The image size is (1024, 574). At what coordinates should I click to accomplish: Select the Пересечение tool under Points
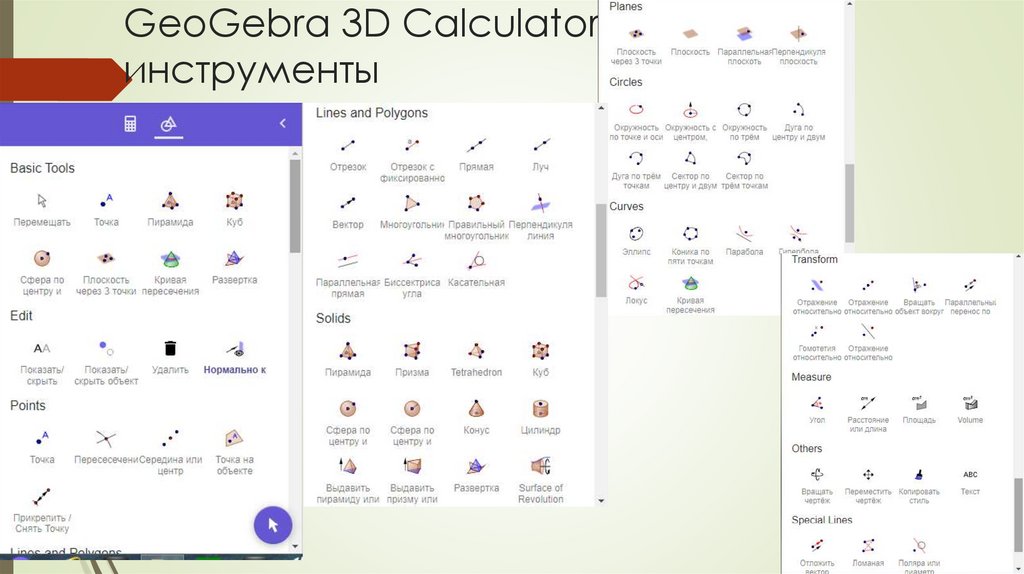pos(106,447)
